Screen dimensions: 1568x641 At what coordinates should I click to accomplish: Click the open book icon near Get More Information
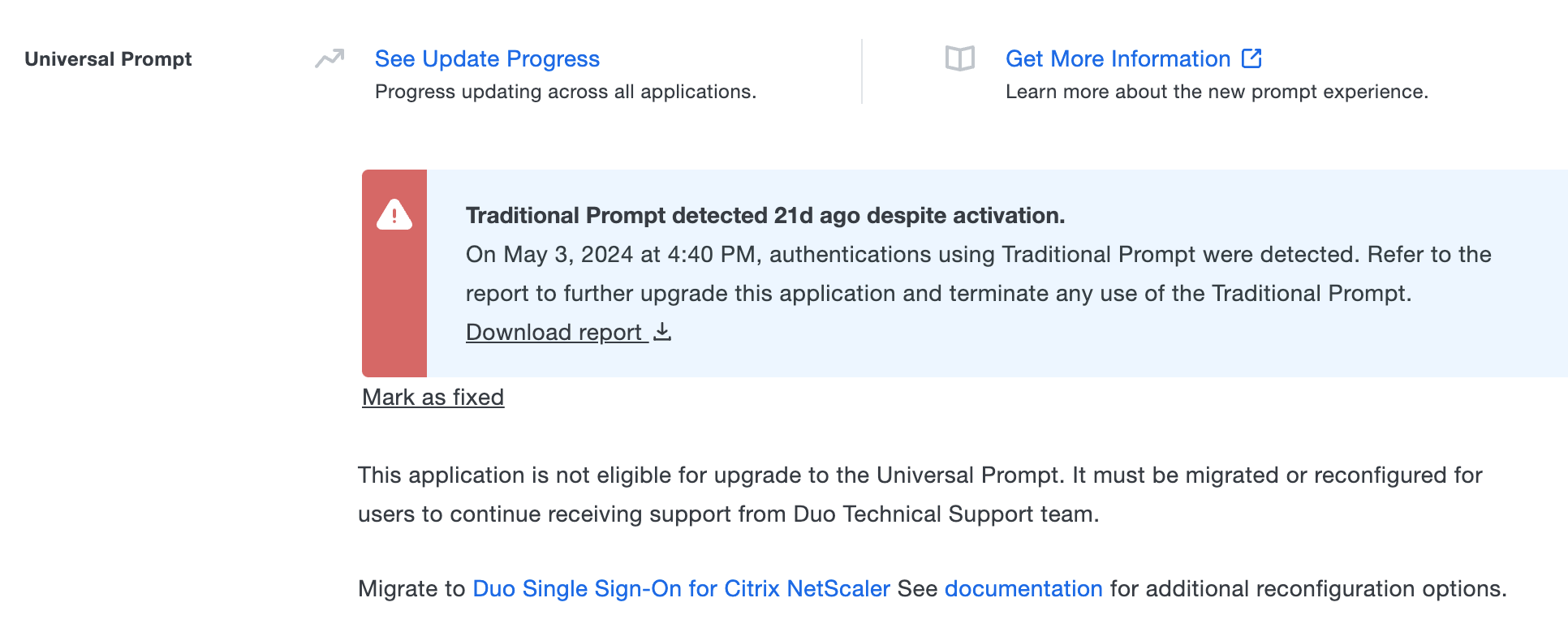(960, 58)
